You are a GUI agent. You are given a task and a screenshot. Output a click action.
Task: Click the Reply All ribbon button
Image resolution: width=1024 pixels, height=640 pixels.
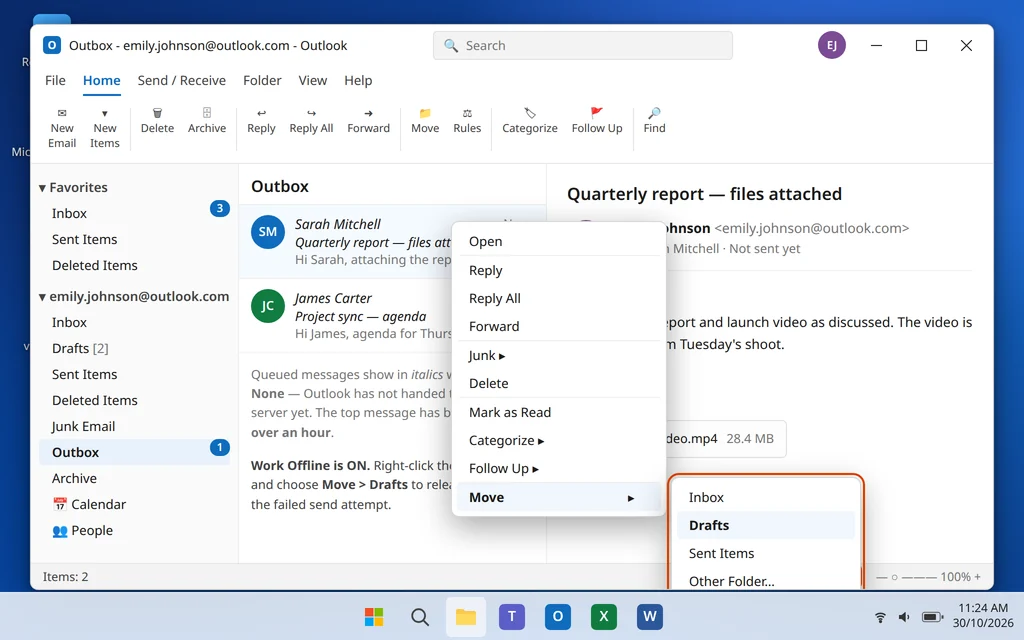[x=311, y=121]
